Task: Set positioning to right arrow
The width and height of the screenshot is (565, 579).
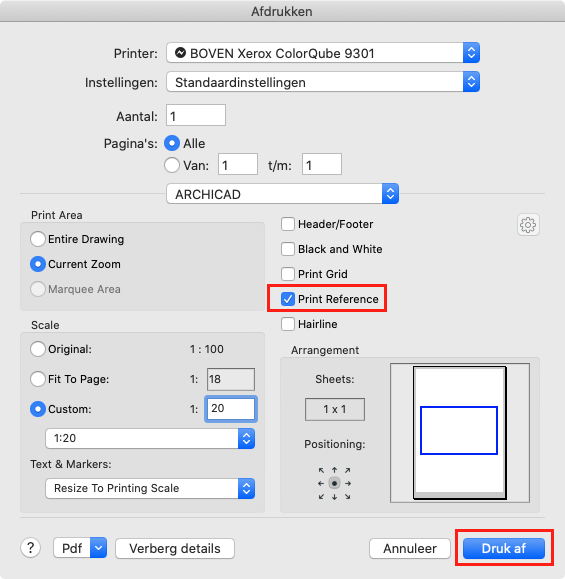Action: [348, 483]
